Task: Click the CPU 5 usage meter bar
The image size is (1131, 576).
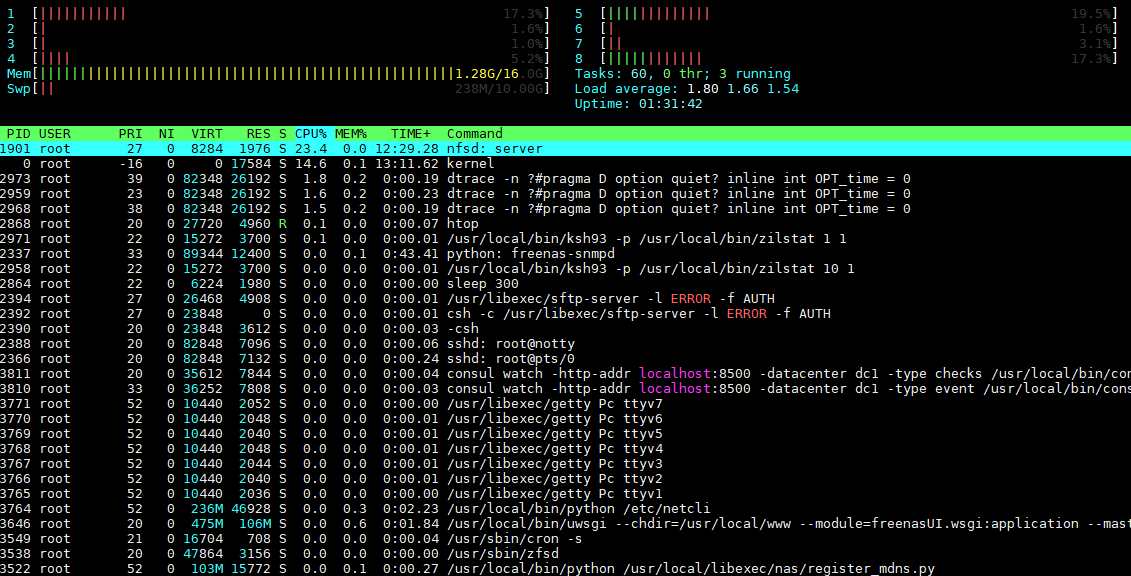Action: point(845,14)
